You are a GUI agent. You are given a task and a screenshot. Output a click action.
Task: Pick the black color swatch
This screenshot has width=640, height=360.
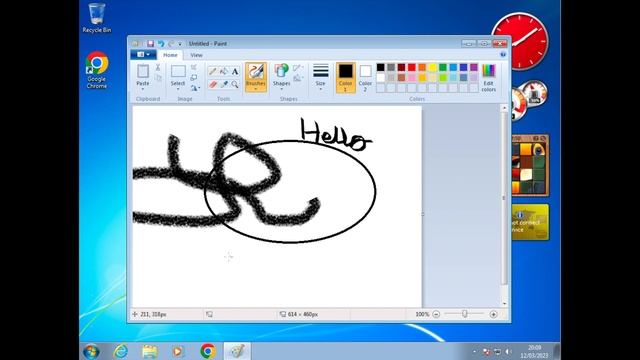tap(380, 67)
